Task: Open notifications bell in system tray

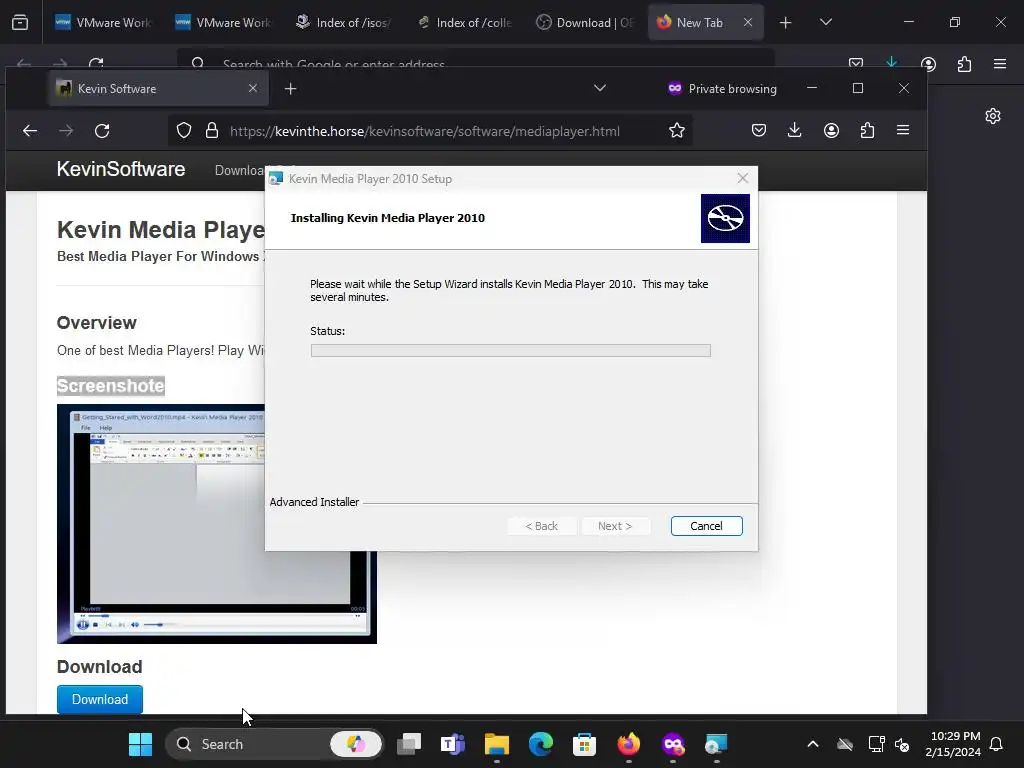Action: click(997, 744)
